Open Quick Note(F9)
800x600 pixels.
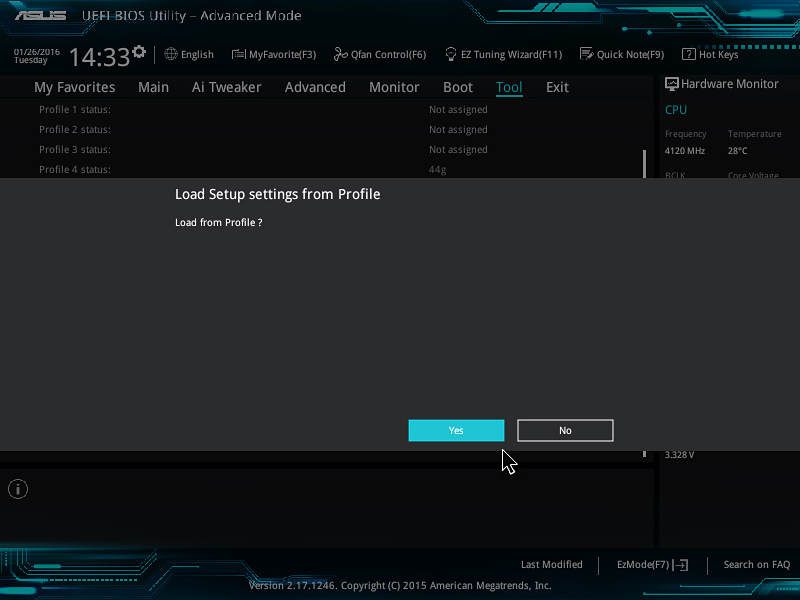tap(631, 55)
